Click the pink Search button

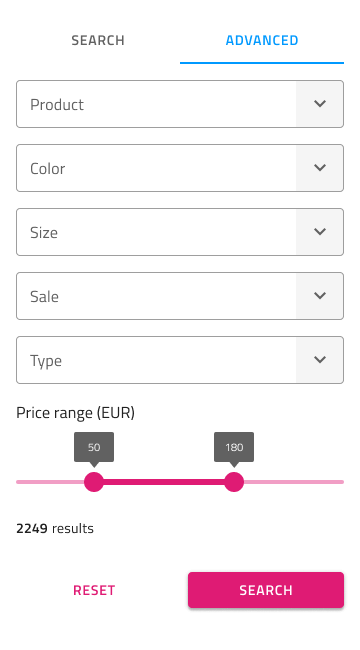point(266,590)
